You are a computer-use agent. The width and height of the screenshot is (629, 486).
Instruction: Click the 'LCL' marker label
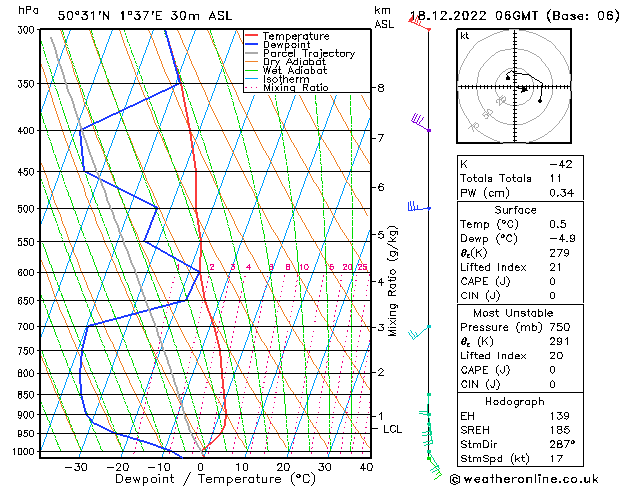tap(392, 429)
